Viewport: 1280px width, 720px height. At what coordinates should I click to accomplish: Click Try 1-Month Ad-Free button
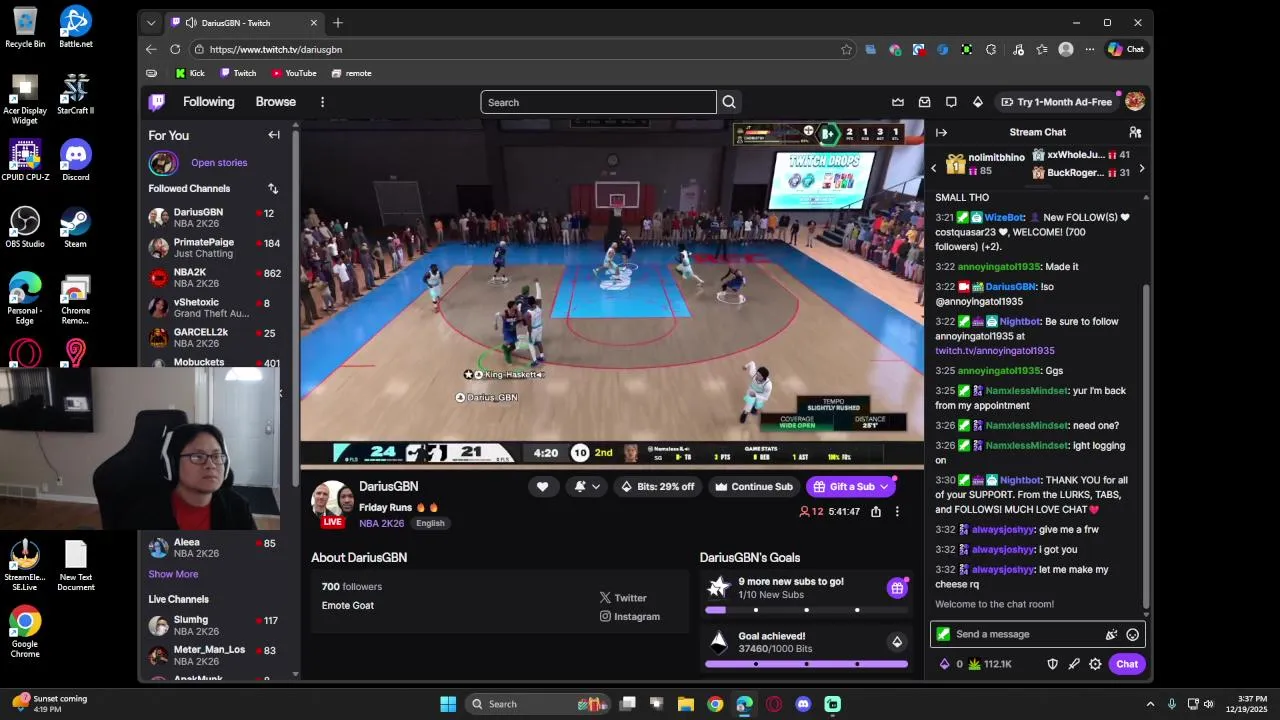[1055, 102]
